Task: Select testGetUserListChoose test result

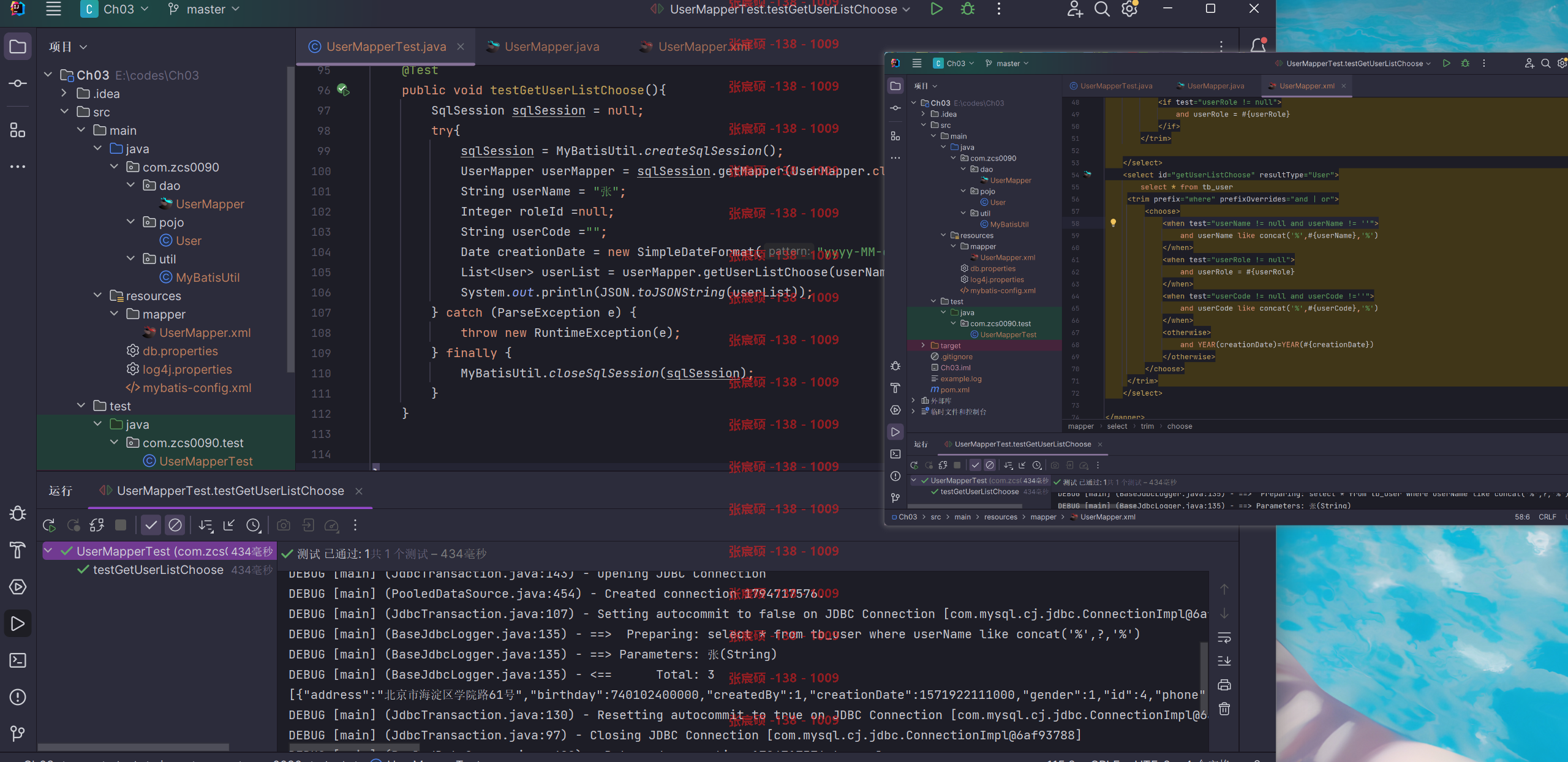Action: (x=158, y=570)
